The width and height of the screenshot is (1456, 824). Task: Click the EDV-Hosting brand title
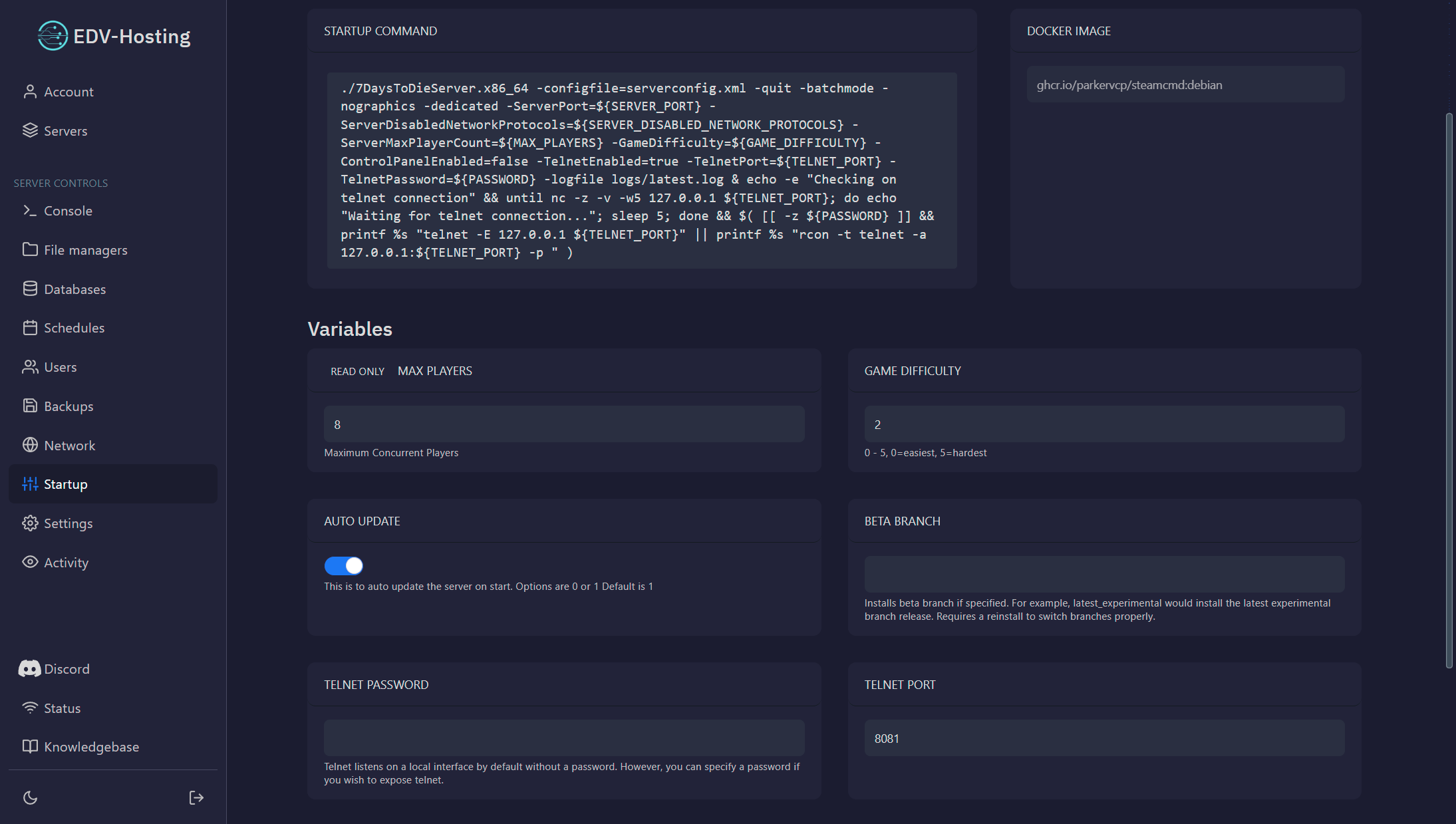[132, 36]
